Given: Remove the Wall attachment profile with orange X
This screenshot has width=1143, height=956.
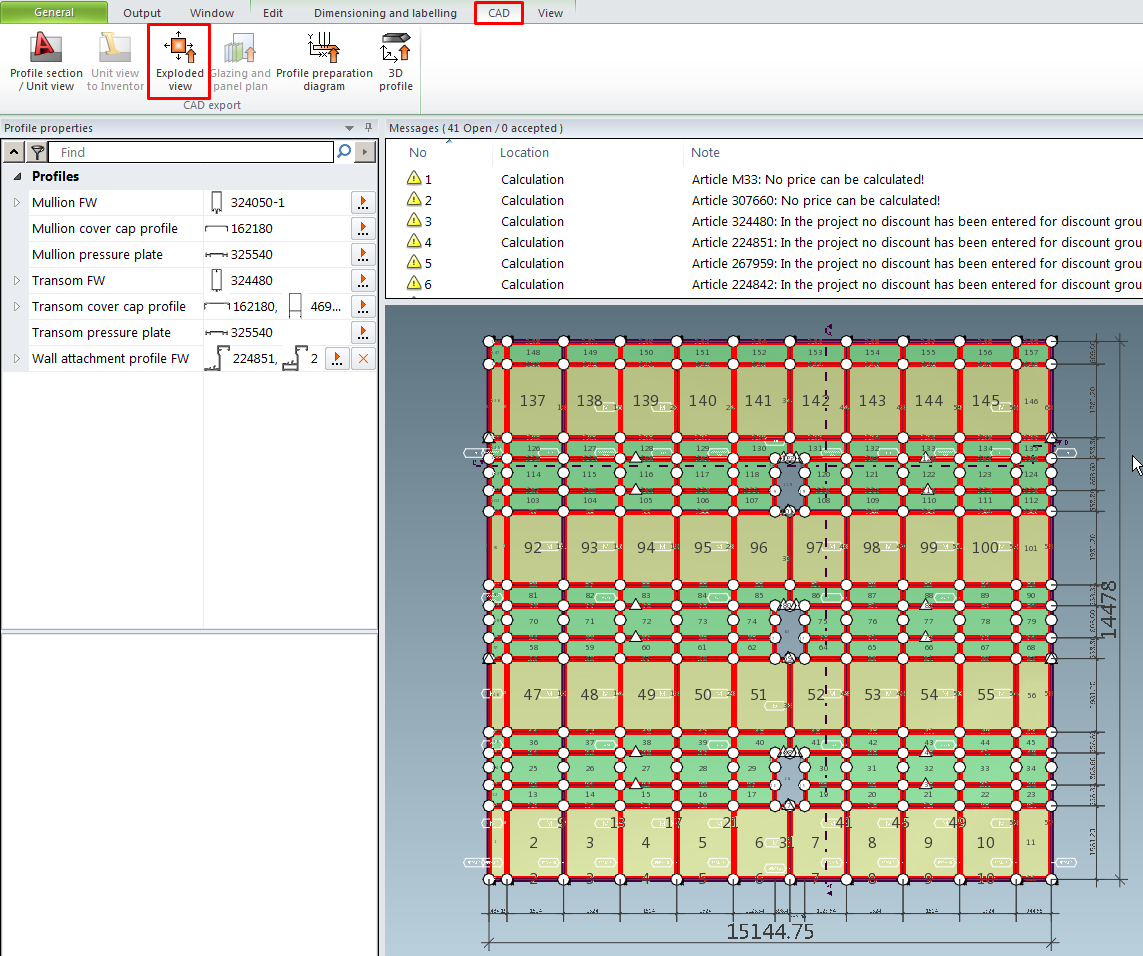Looking at the screenshot, I should pyautogui.click(x=363, y=358).
